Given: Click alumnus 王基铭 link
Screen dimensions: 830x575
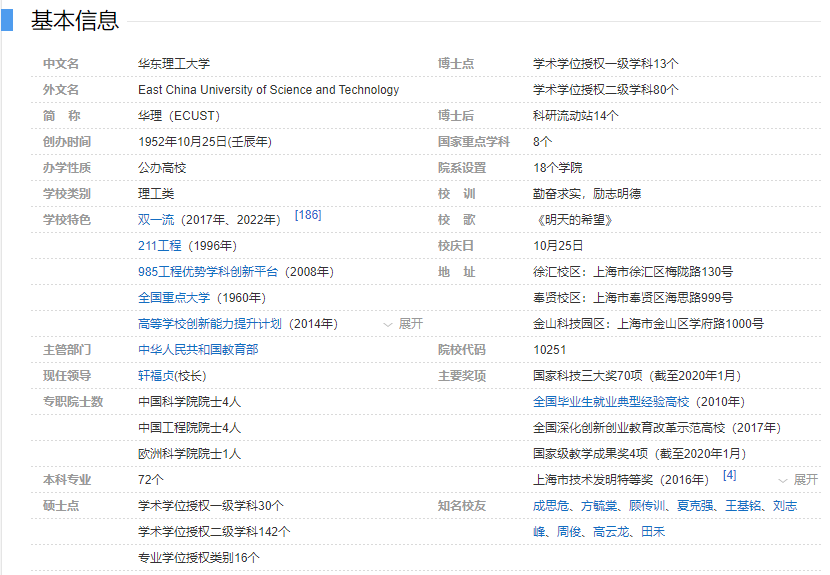Looking at the screenshot, I should coord(743,506).
